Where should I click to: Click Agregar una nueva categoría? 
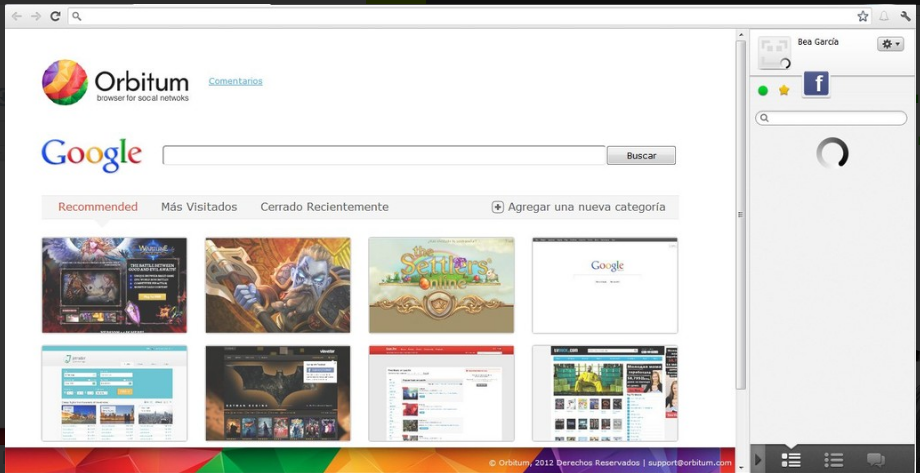[578, 207]
